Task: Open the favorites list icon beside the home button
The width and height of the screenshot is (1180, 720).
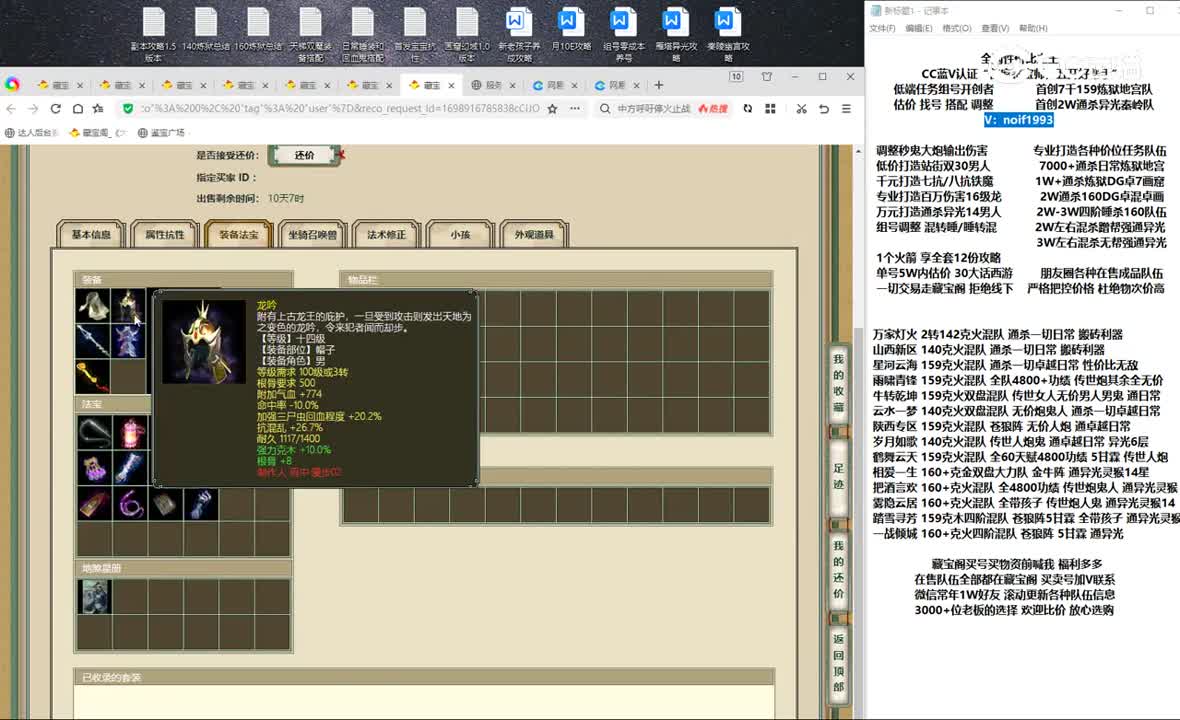Action: click(98, 108)
